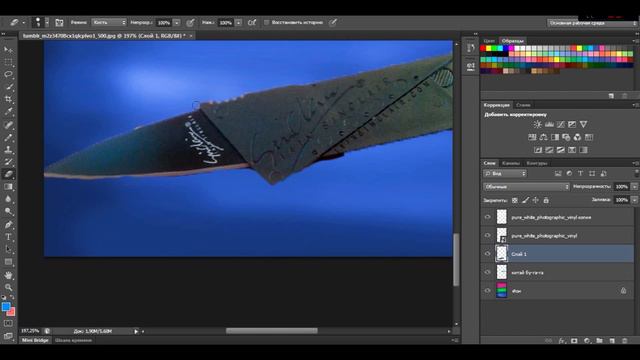Change screen mode via tools panel icon
This screenshot has height=360, width=640.
coord(8,336)
